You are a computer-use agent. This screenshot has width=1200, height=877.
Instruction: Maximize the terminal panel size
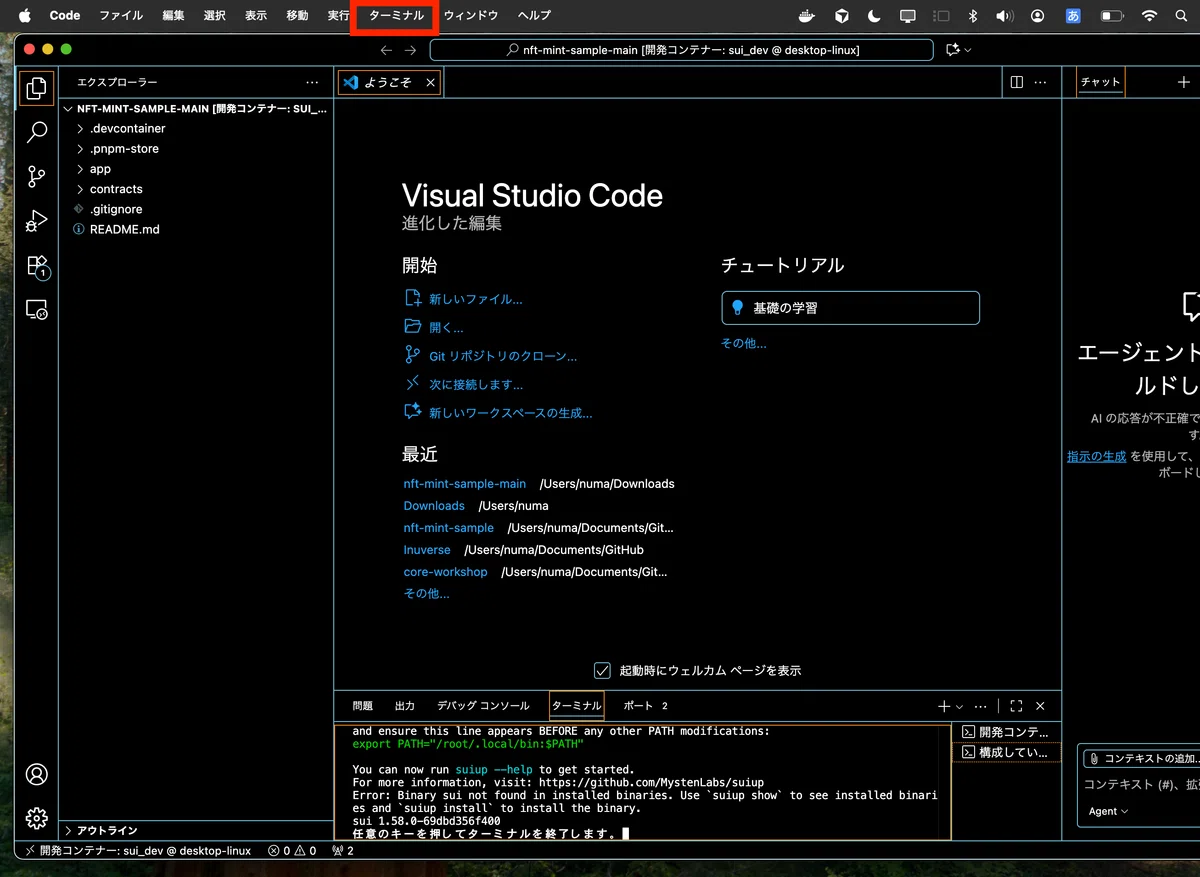click(1017, 706)
